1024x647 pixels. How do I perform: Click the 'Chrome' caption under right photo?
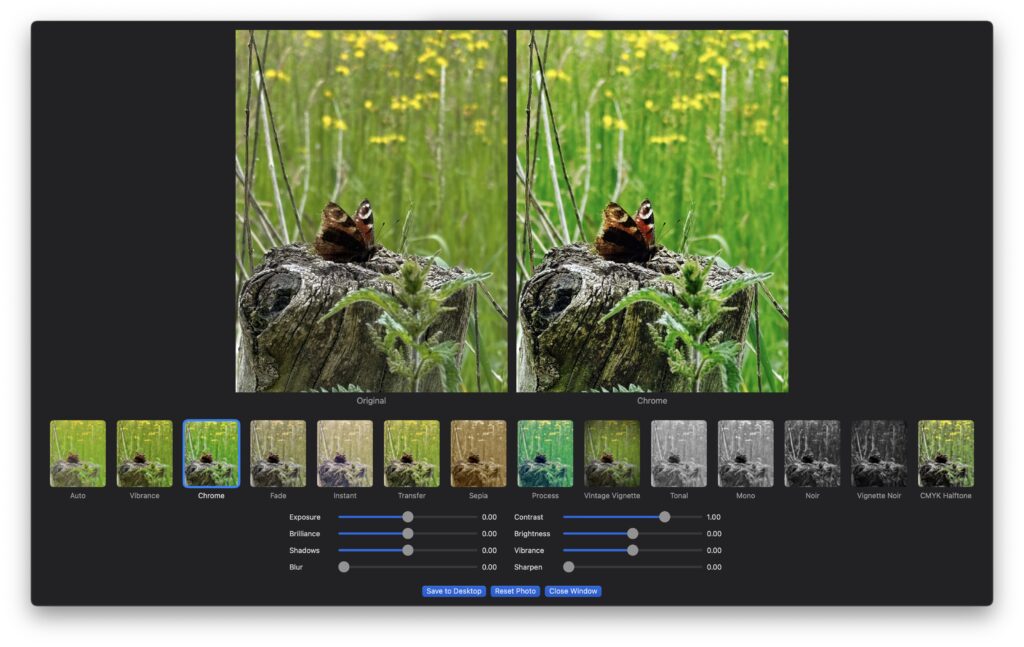pos(652,401)
